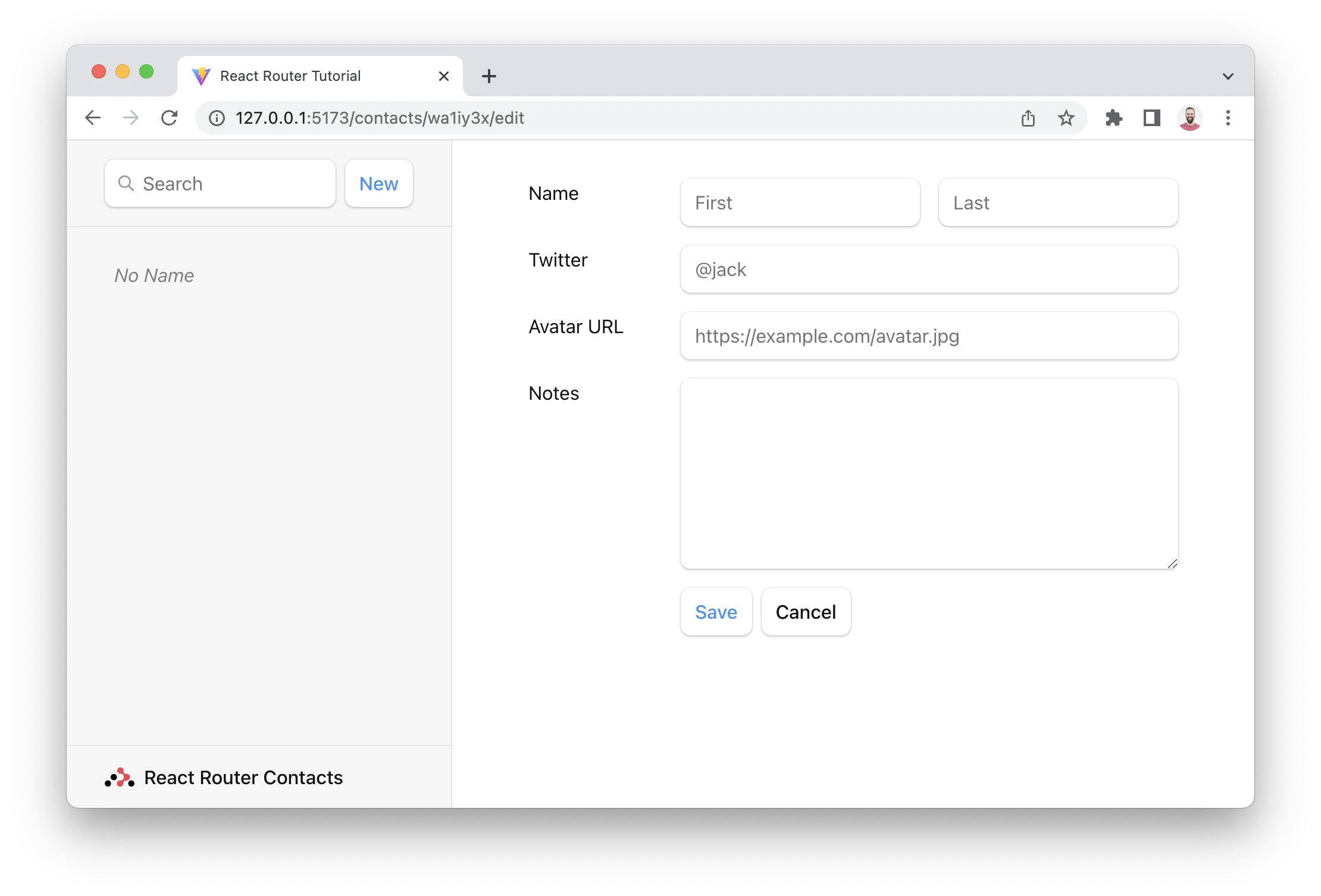
Task: Open a new browser tab
Action: click(x=489, y=76)
